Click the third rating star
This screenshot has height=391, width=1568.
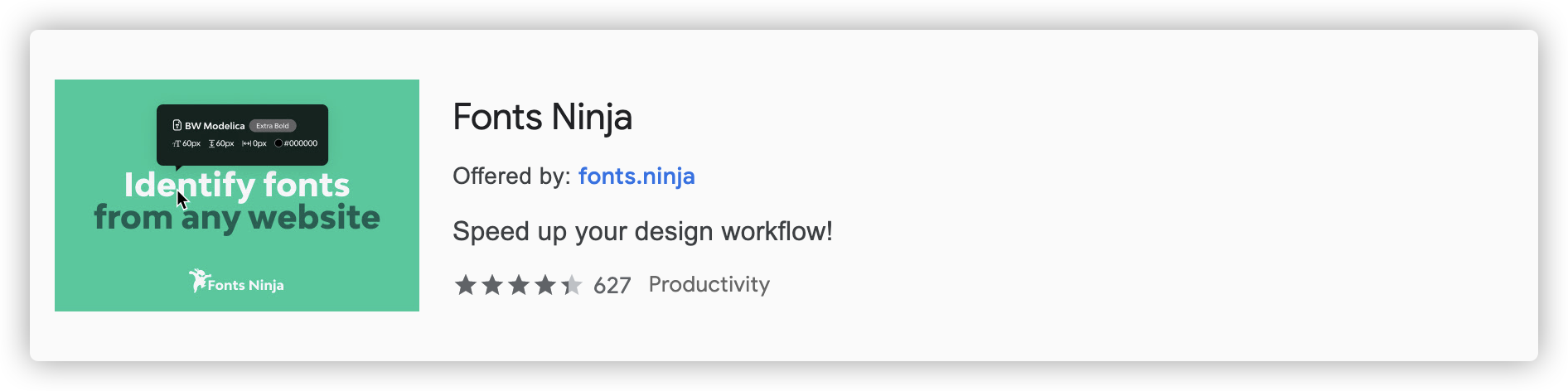coord(519,285)
